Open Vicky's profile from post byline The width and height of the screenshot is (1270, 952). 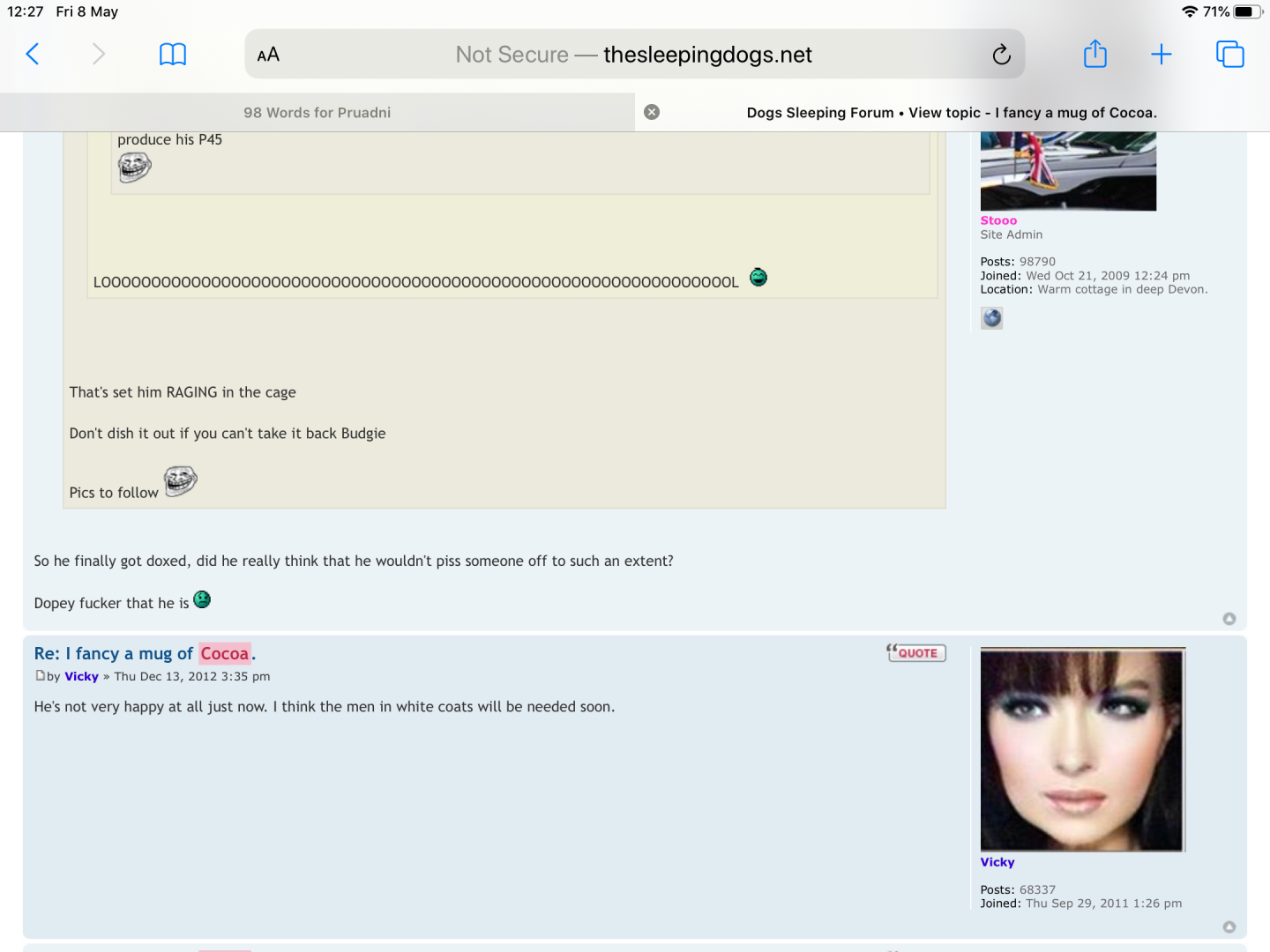[81, 677]
